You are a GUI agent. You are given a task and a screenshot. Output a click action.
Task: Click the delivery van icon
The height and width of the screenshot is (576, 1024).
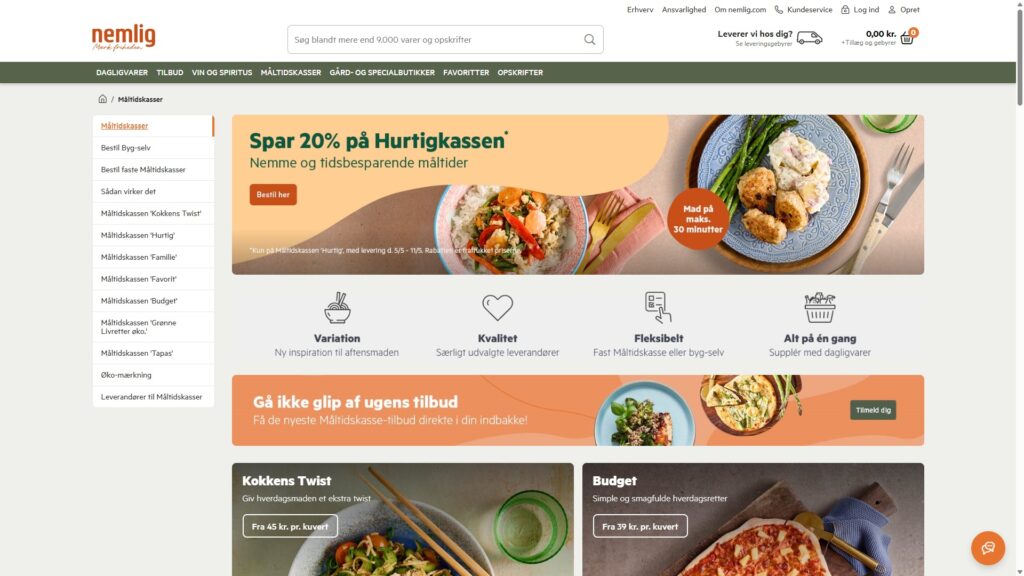[809, 38]
